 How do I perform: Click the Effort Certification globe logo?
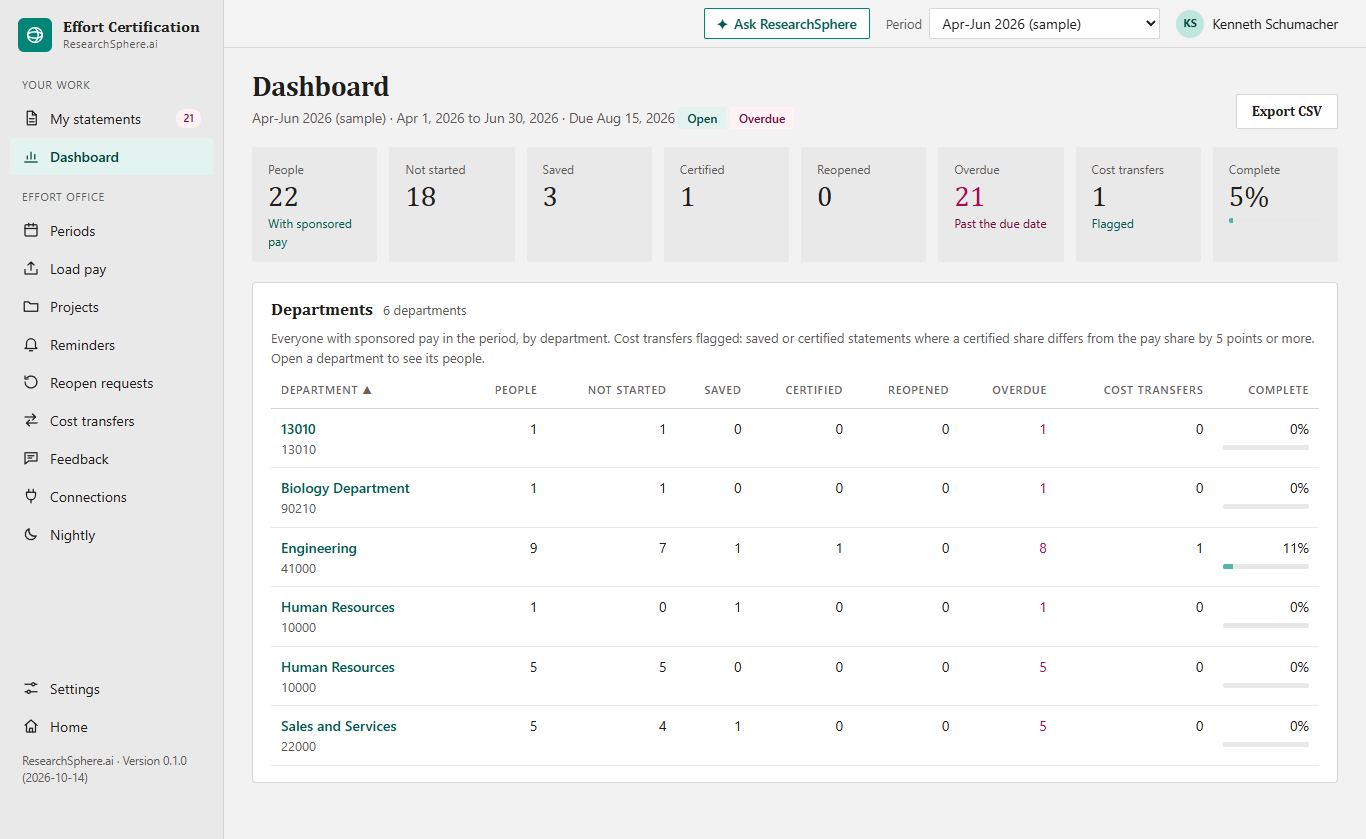click(35, 35)
